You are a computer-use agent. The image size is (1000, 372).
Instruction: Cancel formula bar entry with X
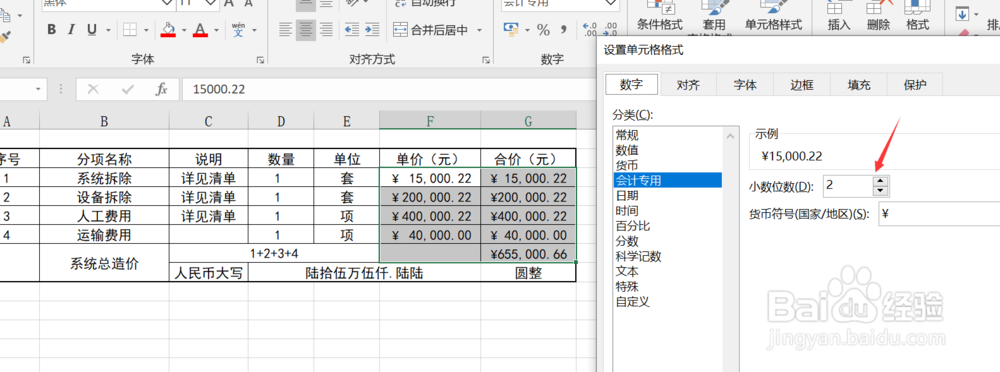pos(93,89)
